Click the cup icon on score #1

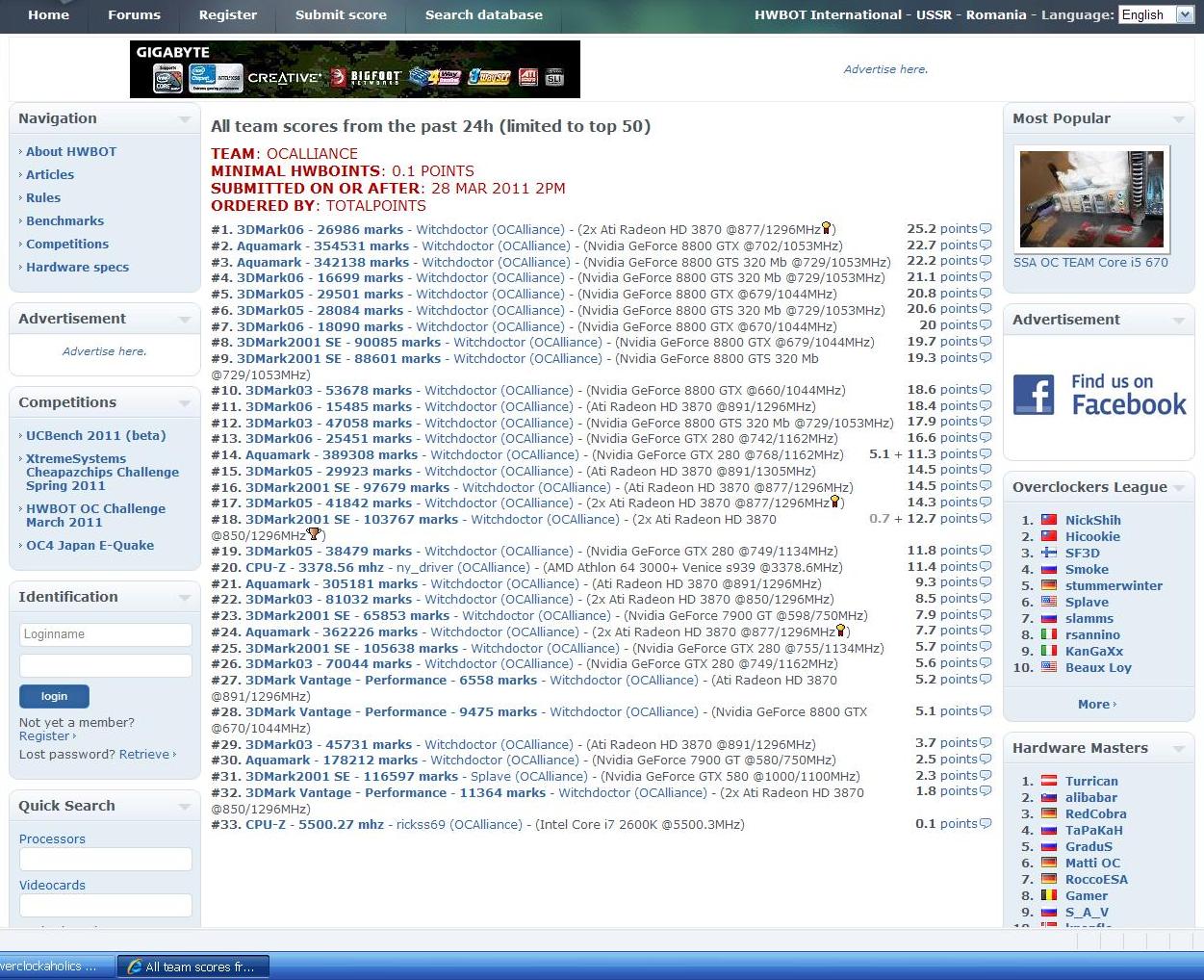826,229
